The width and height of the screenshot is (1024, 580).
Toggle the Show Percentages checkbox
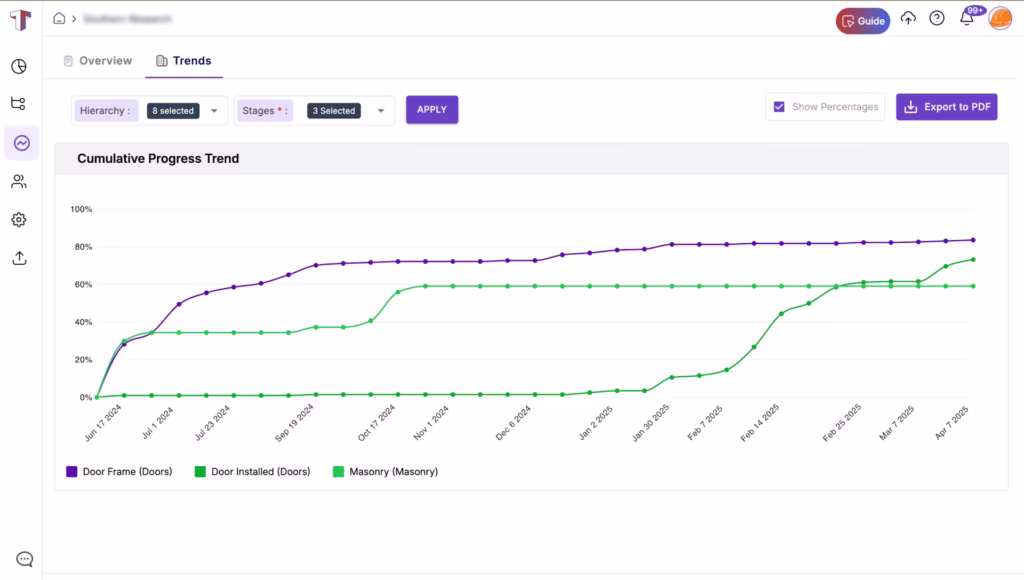pyautogui.click(x=779, y=106)
